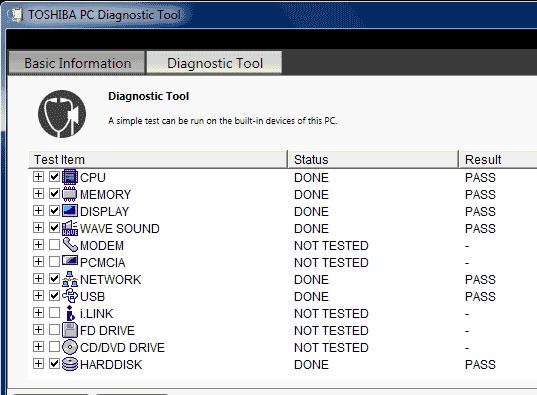Screen dimensions: 537x395
Task: Click the FD DRIVE floppy icon
Action: point(70,330)
